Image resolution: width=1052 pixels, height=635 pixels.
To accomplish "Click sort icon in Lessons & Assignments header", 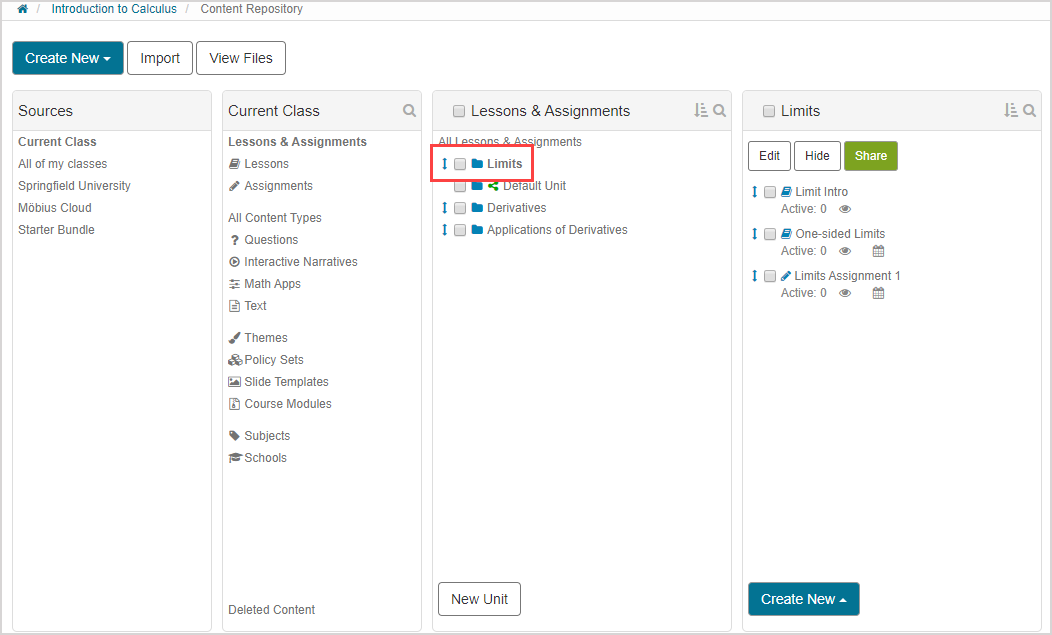I will click(x=700, y=111).
